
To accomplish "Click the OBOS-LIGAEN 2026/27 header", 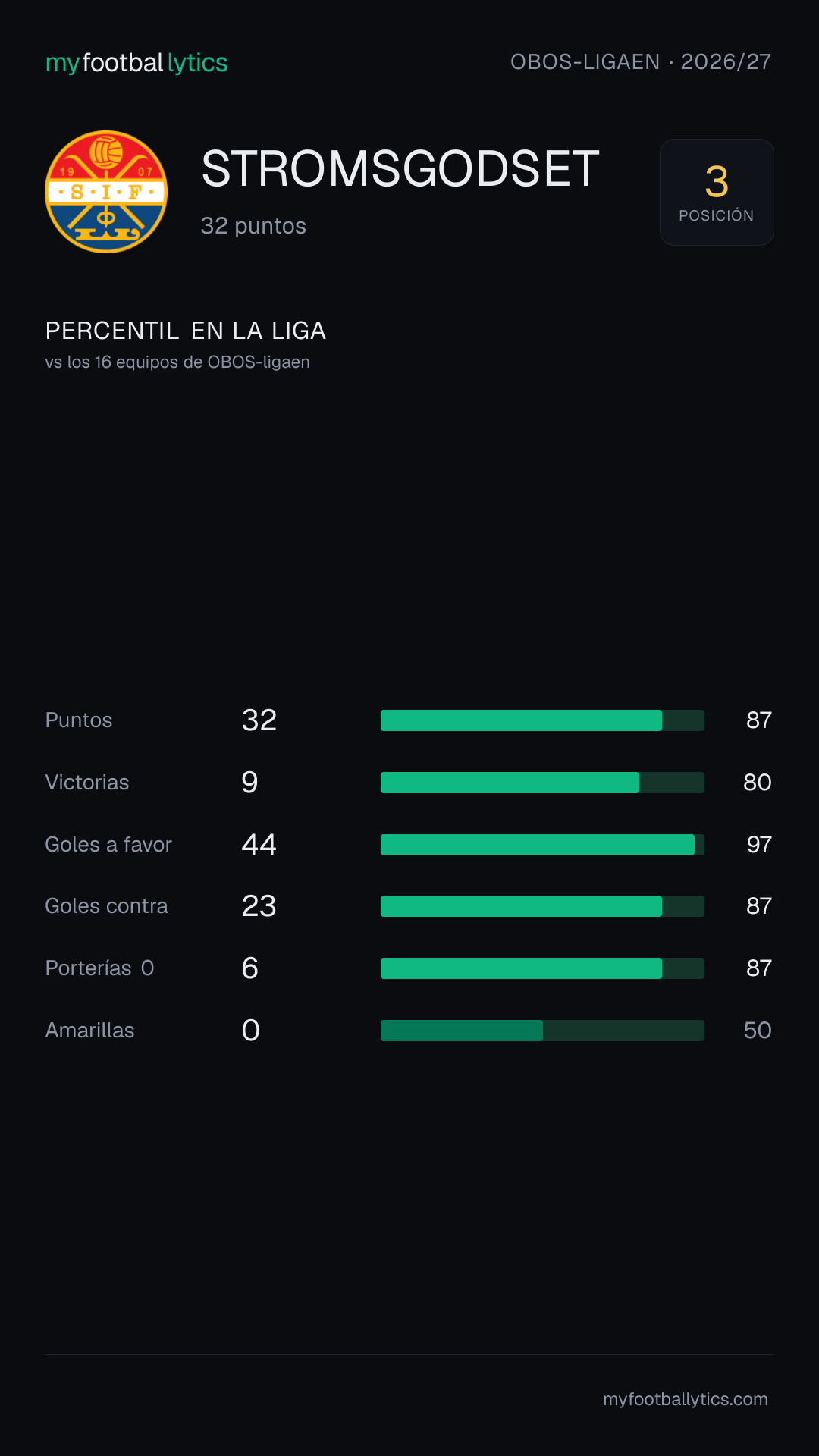I will point(641,61).
